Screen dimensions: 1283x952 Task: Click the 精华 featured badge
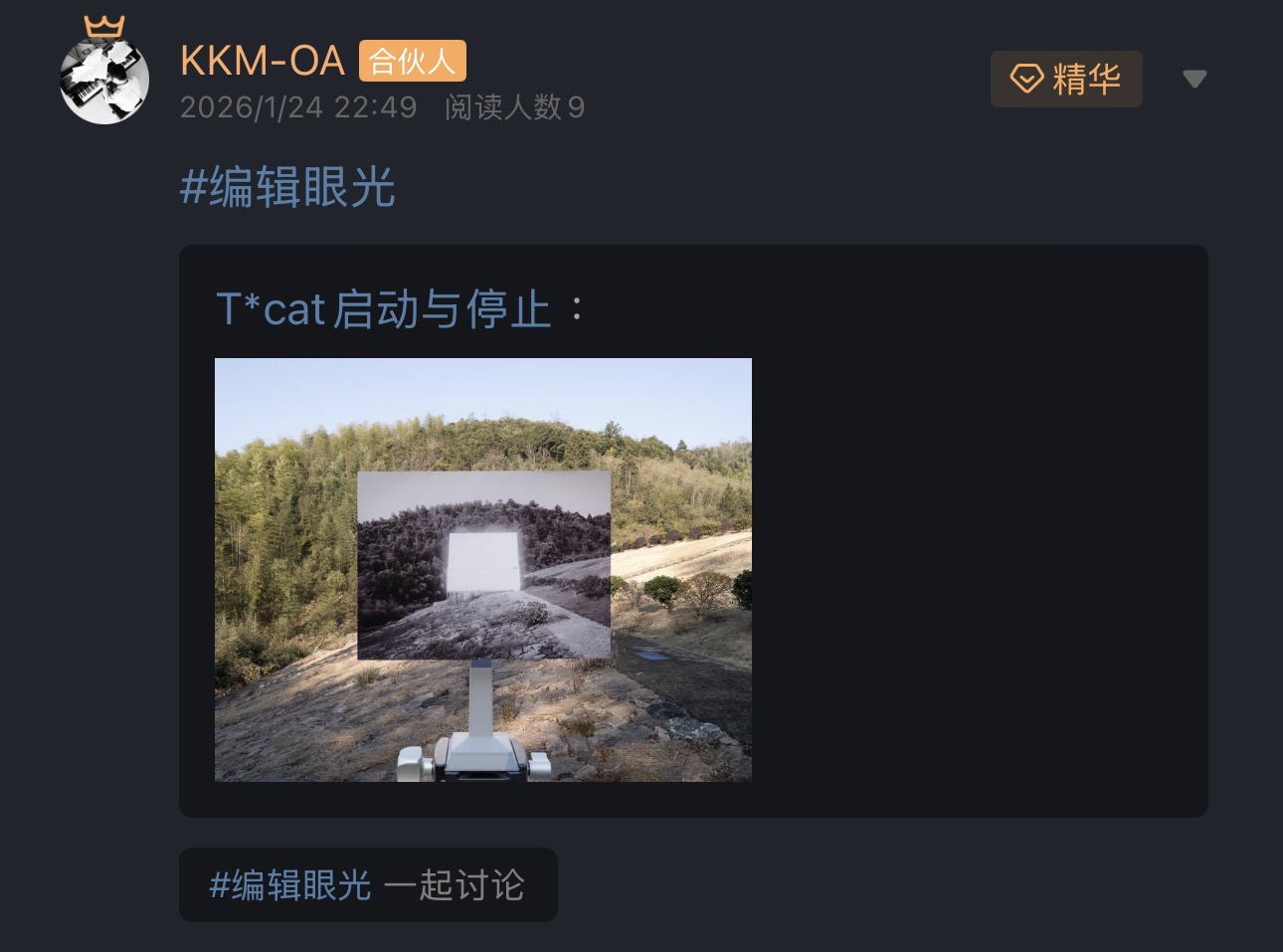[x=1066, y=79]
